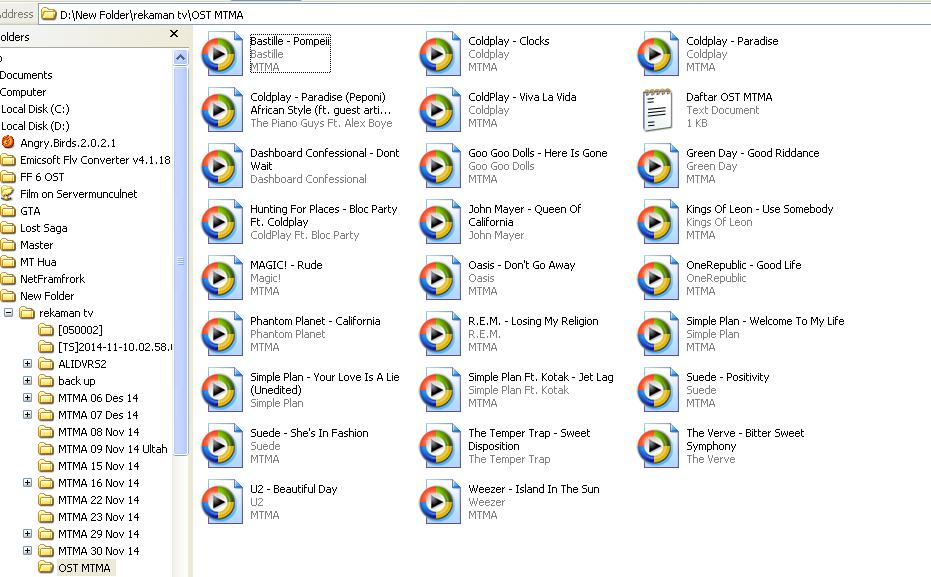Open Local Disk (C:) in the tree

[x=35, y=109]
